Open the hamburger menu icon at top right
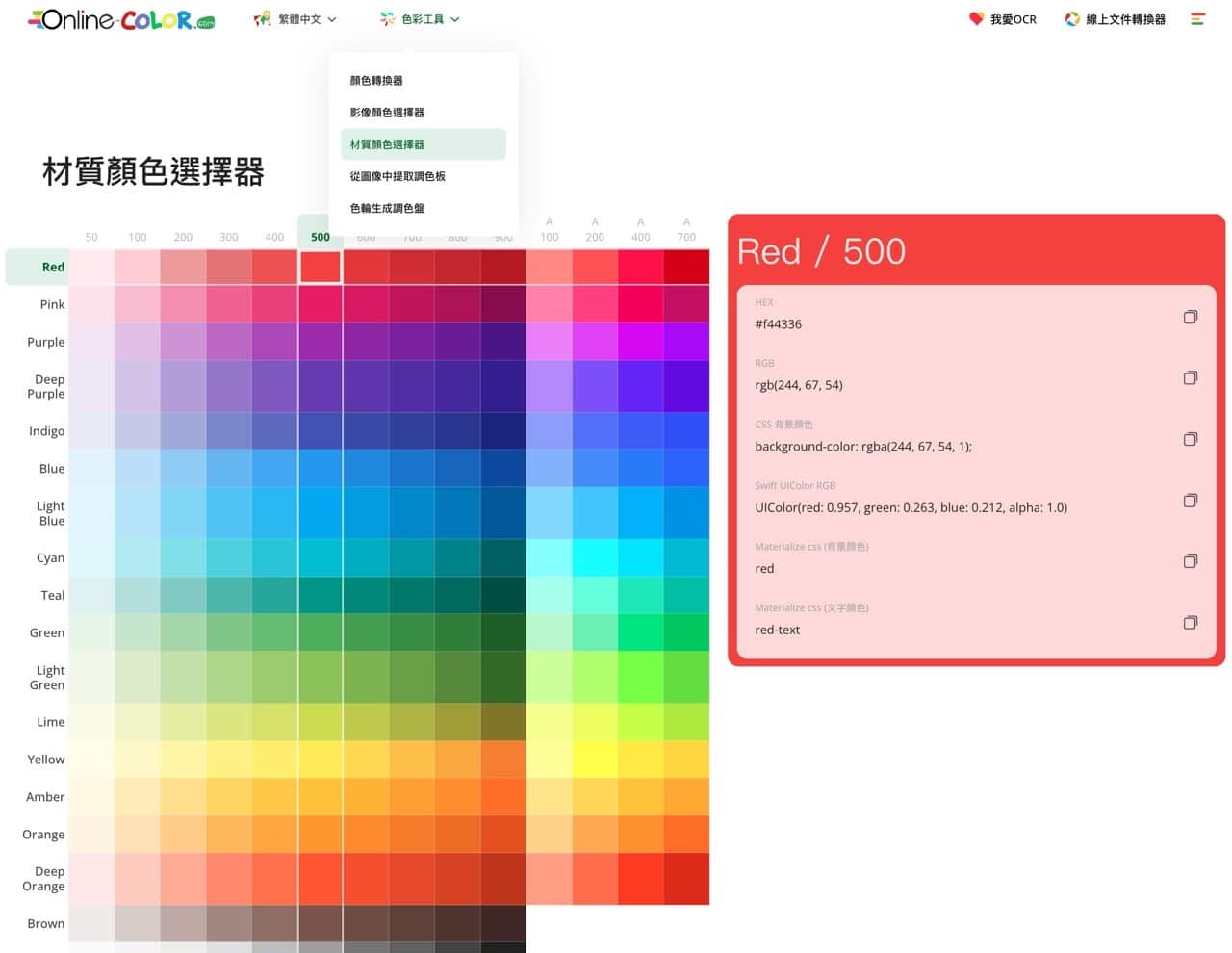Screen dimensions: 1232x953 1197,19
